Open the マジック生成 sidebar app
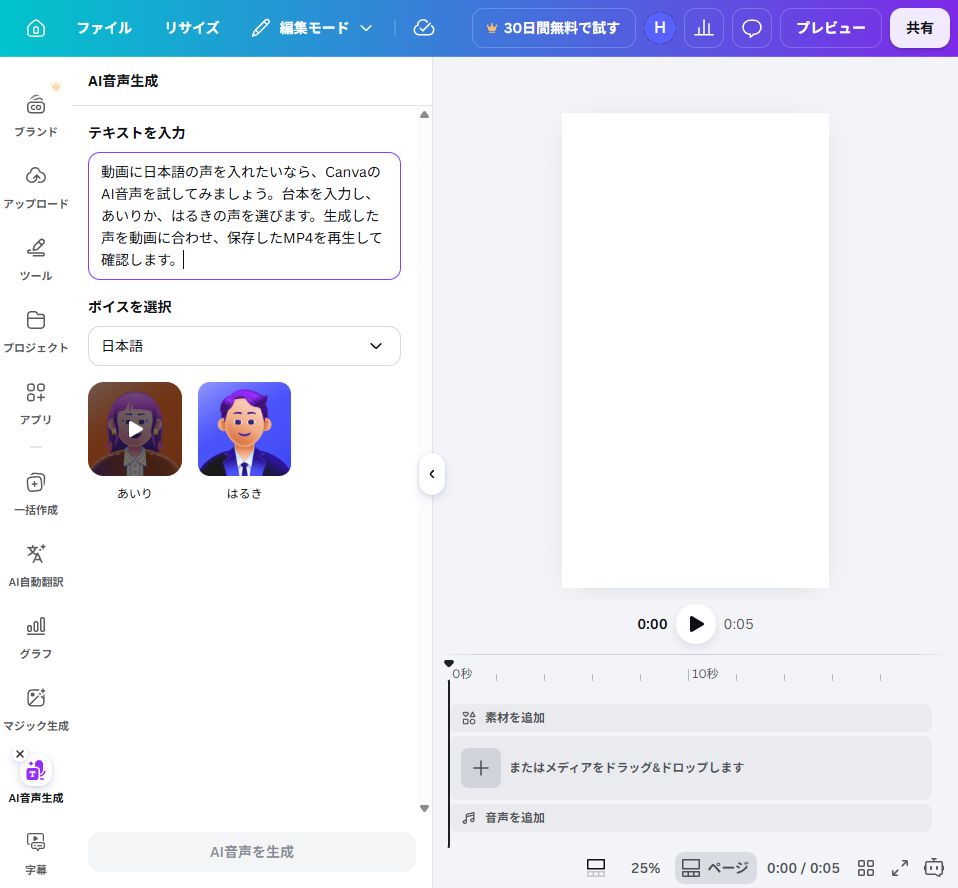This screenshot has height=888, width=958. coord(36,710)
